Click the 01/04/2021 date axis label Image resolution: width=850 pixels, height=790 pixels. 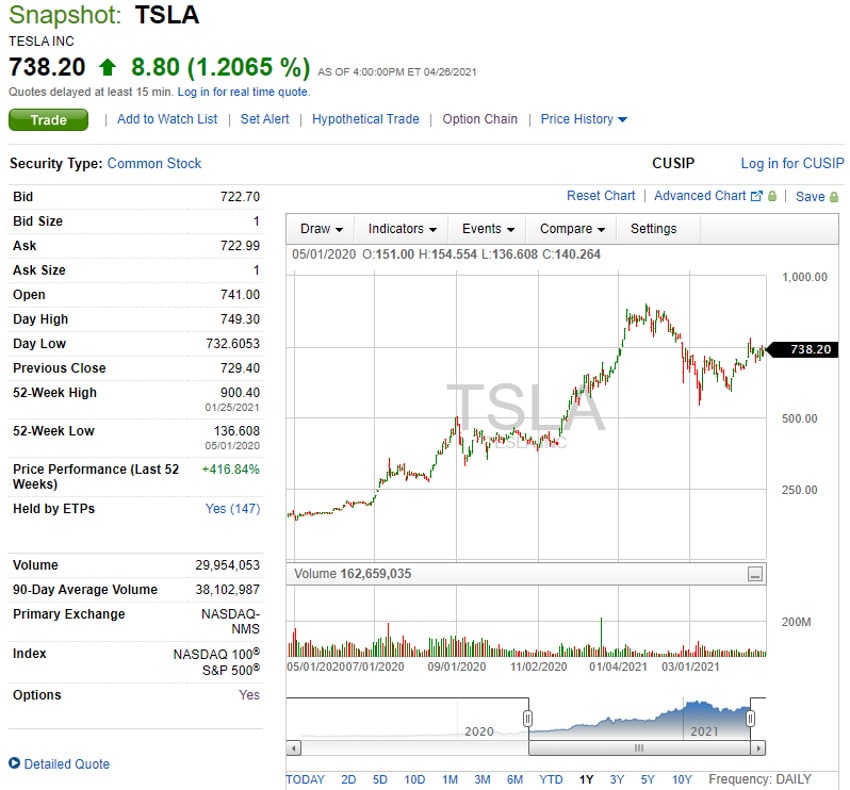point(618,667)
